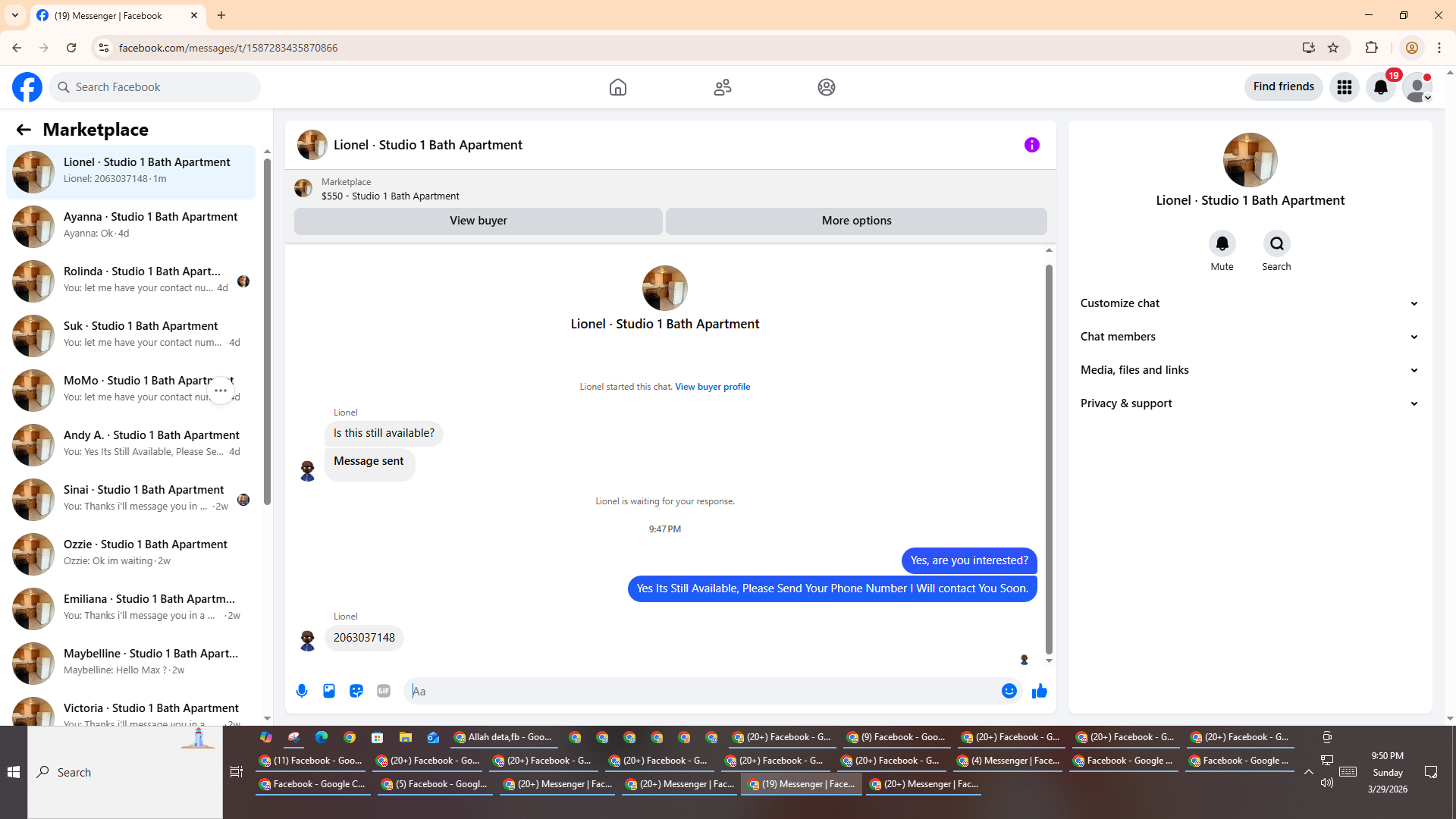Open Windows Task View button
This screenshot has width=1456, height=819.
[237, 772]
